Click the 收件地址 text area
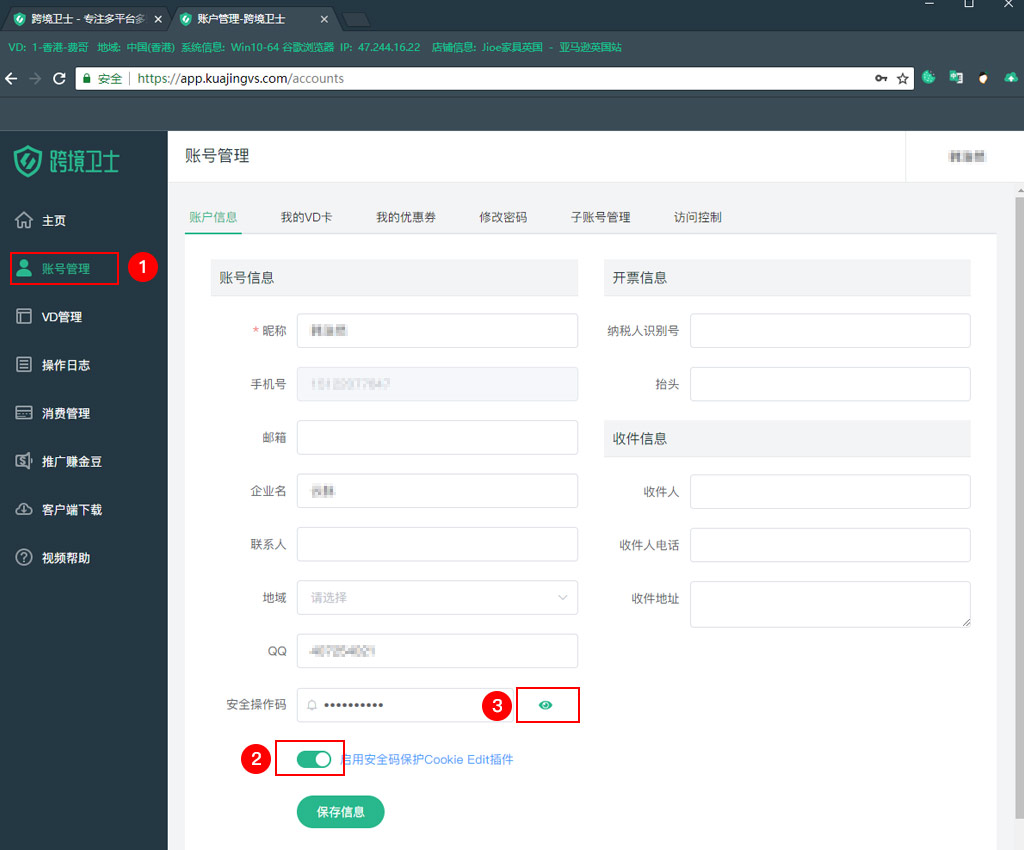The height and width of the screenshot is (850, 1024). coord(830,605)
